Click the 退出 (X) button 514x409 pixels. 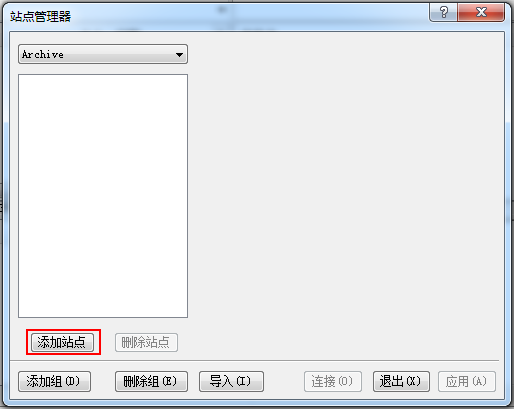(401, 381)
